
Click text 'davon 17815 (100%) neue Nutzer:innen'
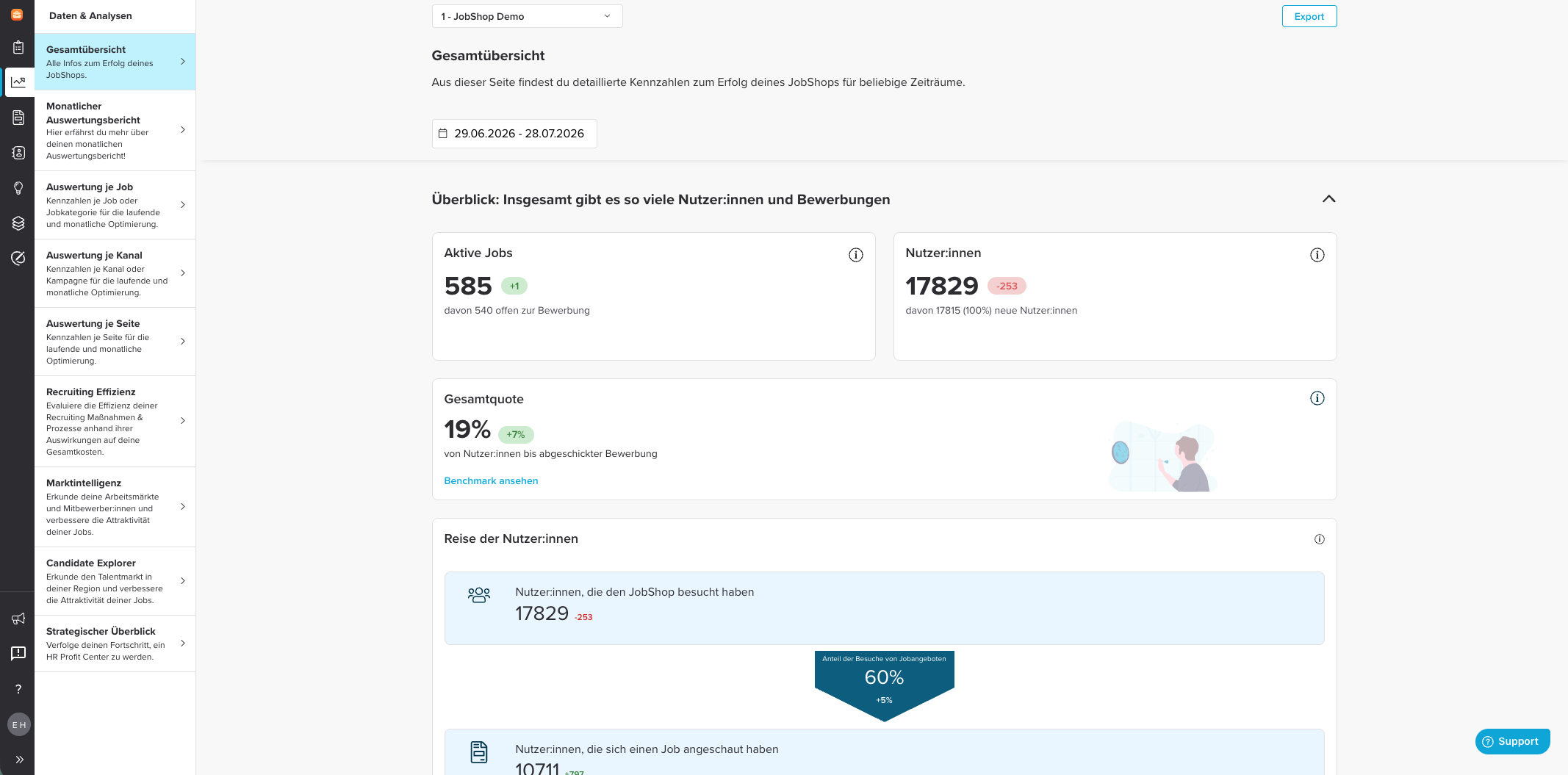(991, 311)
